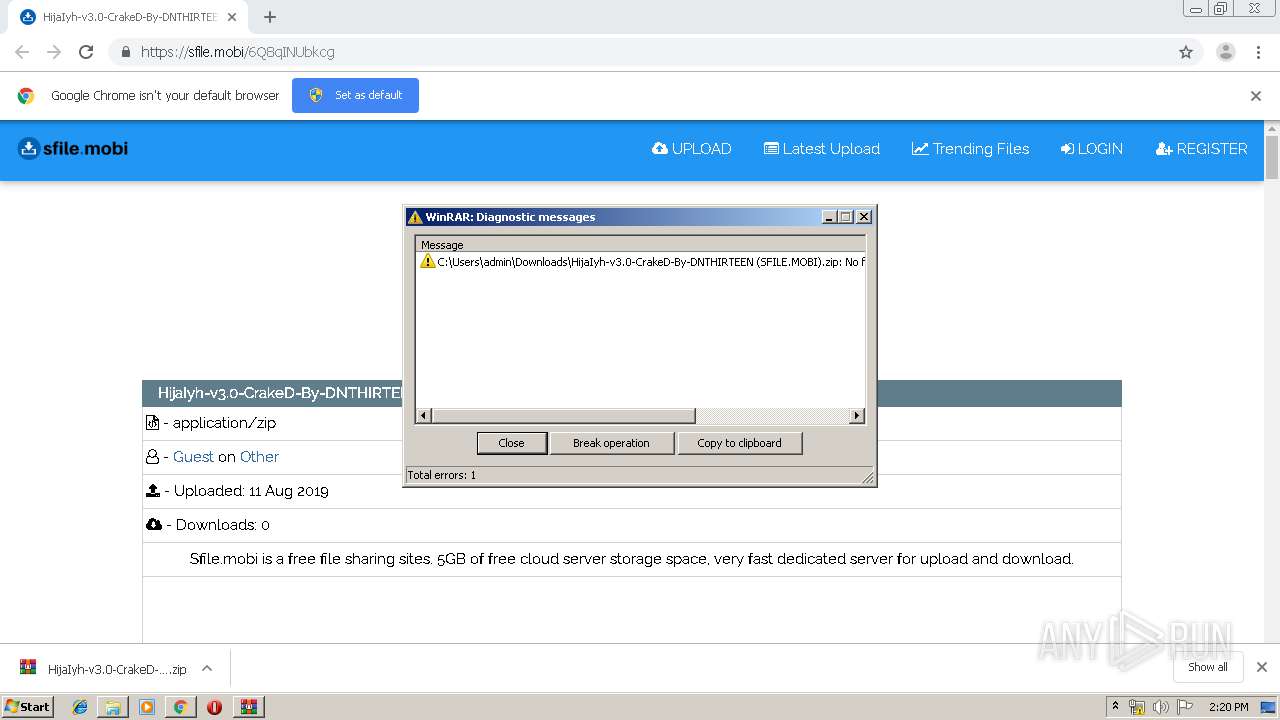Open a new tab with the plus button
The width and height of the screenshot is (1280, 720).
269,17
